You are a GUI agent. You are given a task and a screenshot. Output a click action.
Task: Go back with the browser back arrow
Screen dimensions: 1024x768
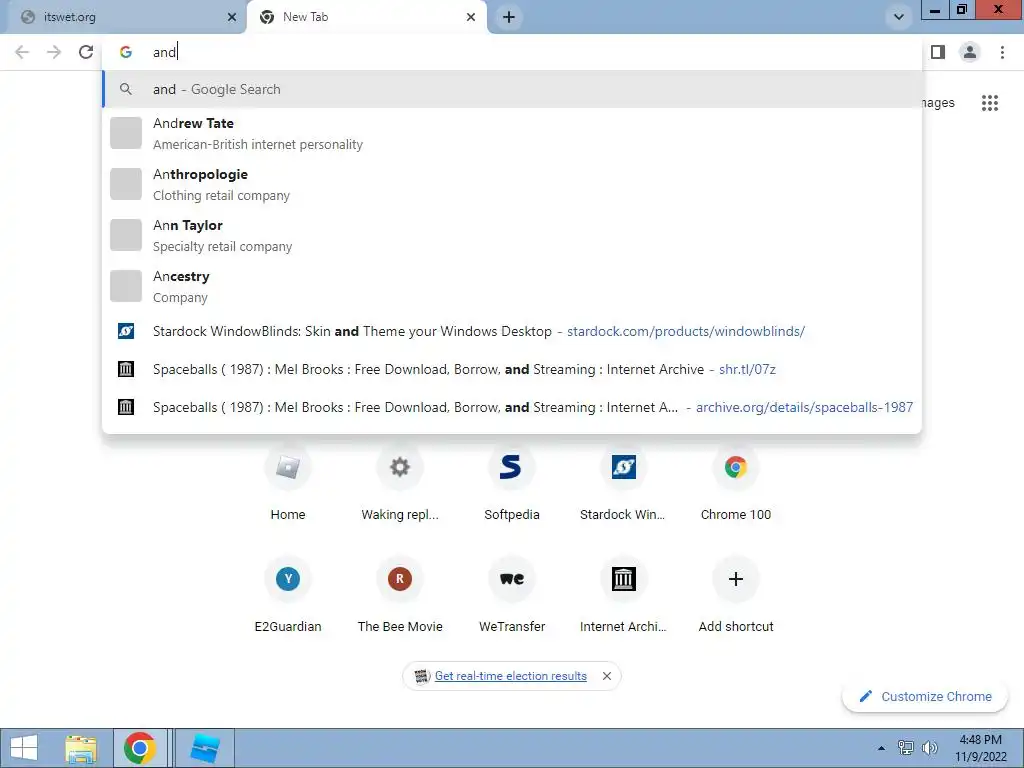[x=22, y=52]
